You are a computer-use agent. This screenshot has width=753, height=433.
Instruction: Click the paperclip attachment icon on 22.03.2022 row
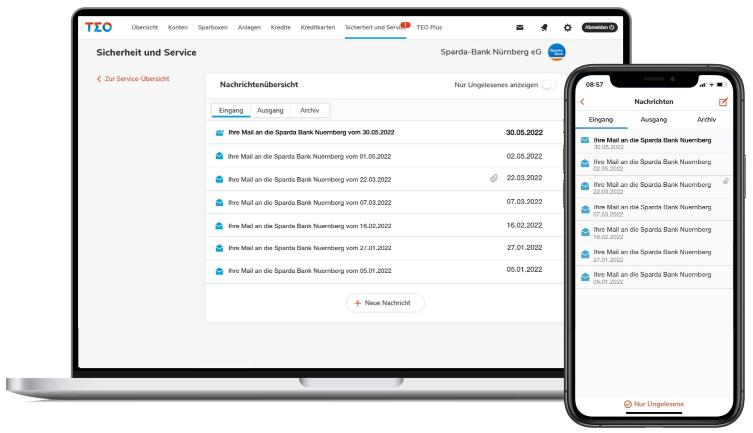click(494, 178)
